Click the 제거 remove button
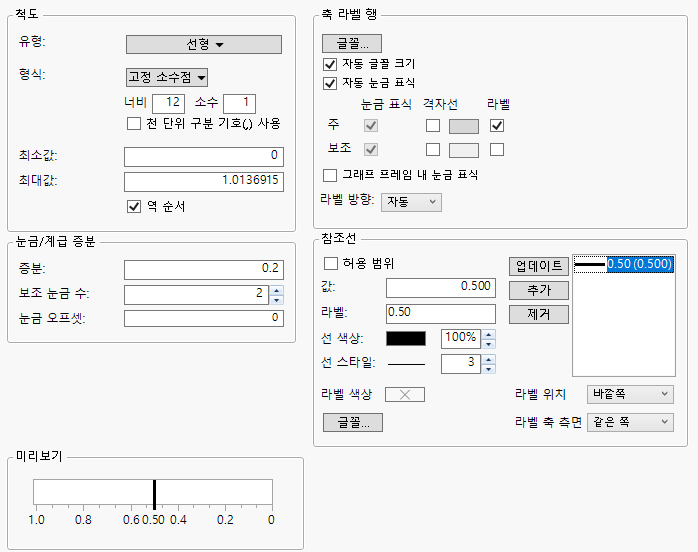This screenshot has height=552, width=698. pyautogui.click(x=539, y=314)
